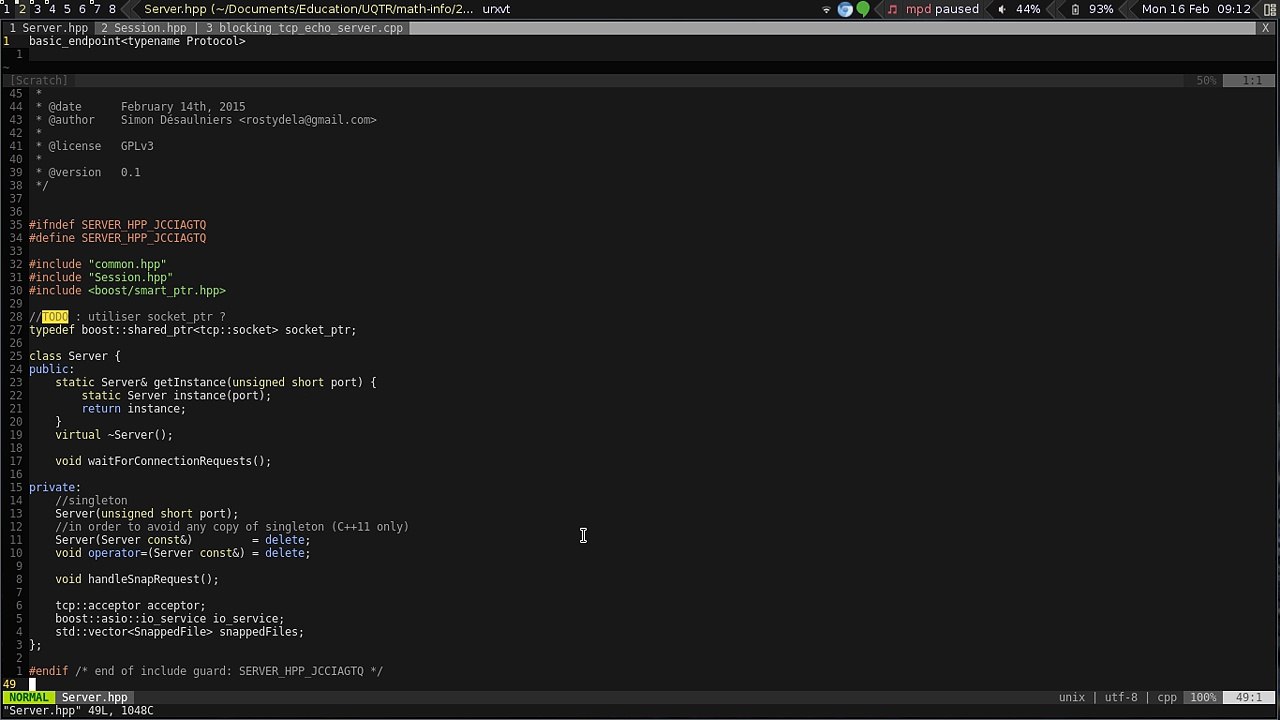Click the unix file format indicator

click(1072, 697)
